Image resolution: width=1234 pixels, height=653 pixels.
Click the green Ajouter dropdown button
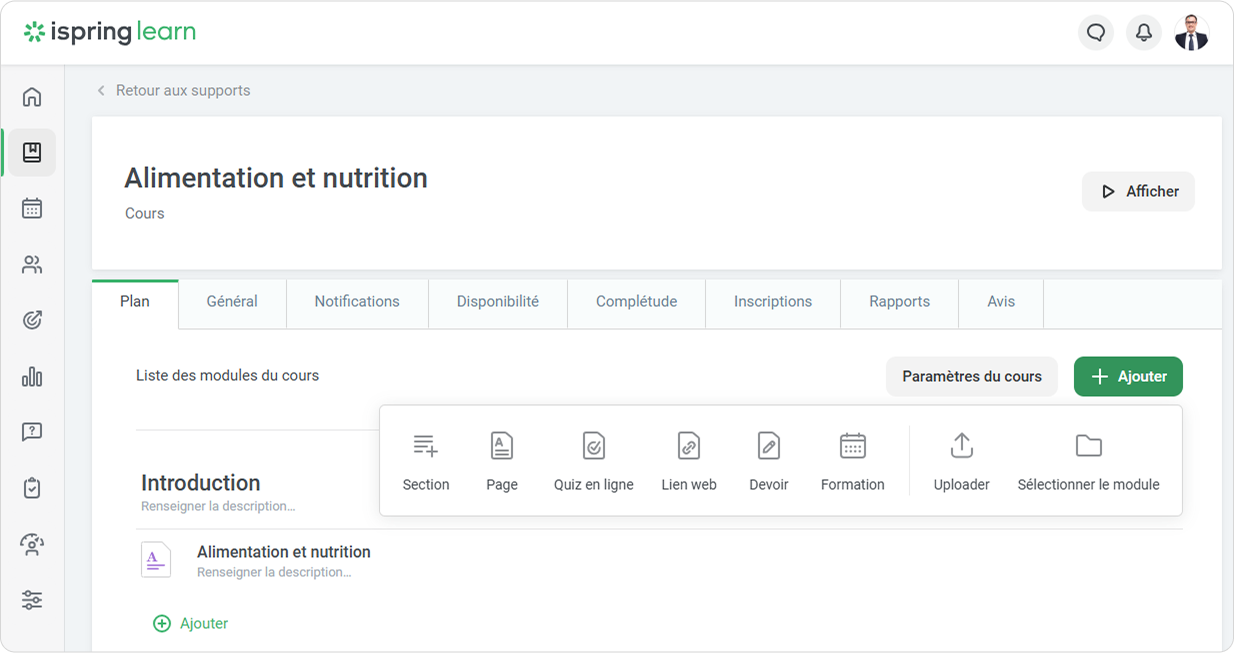pos(1128,377)
